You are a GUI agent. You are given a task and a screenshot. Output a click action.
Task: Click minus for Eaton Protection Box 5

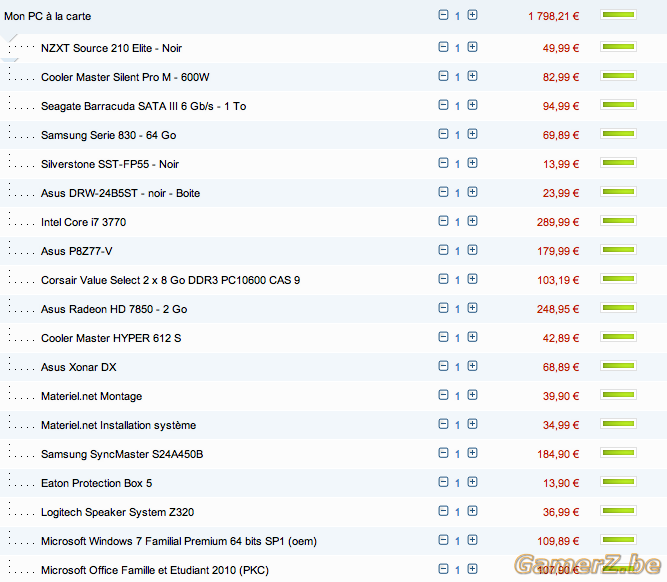(x=443, y=482)
